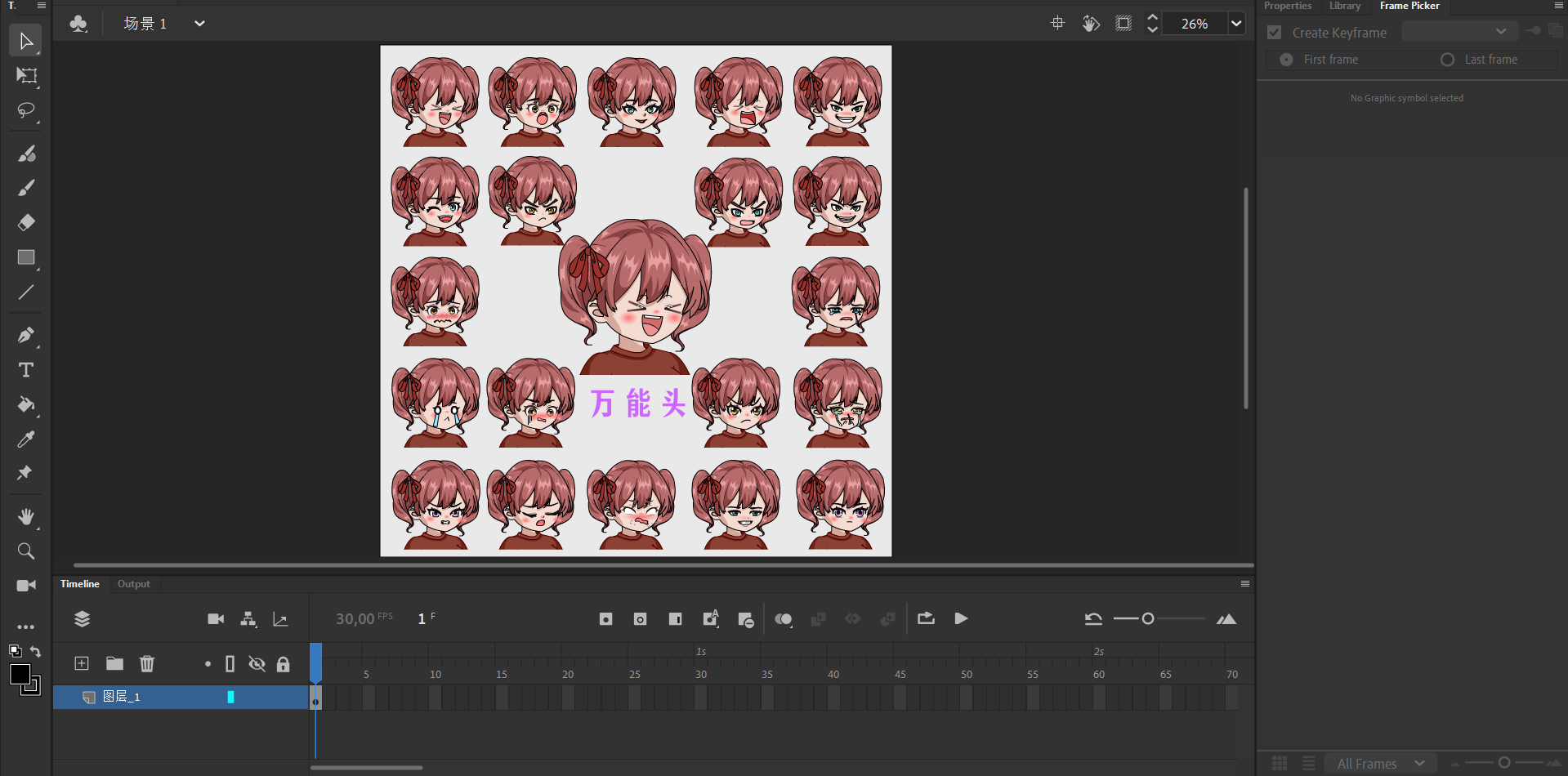Image resolution: width=1568 pixels, height=776 pixels.
Task: Play the timeline animation
Action: pyautogui.click(x=961, y=619)
